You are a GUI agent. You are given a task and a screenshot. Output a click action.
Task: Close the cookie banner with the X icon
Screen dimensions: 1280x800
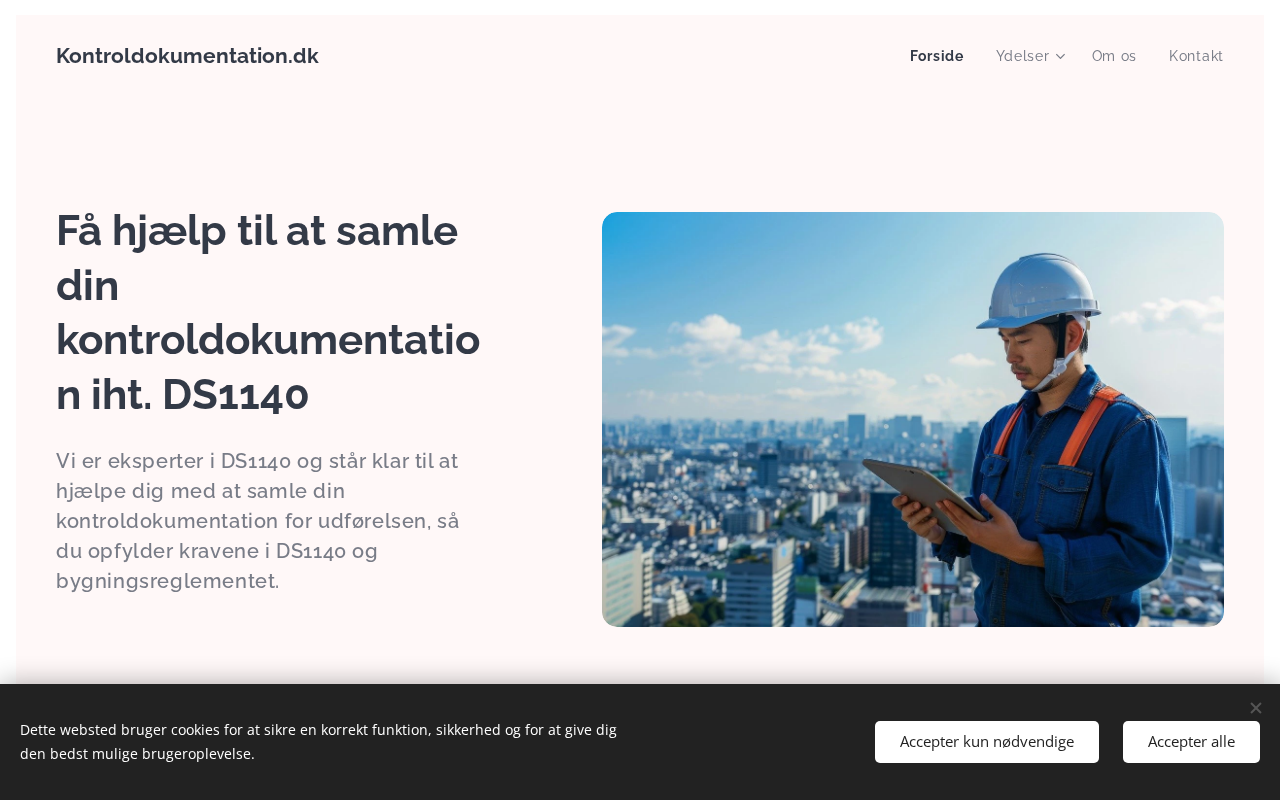(1256, 708)
